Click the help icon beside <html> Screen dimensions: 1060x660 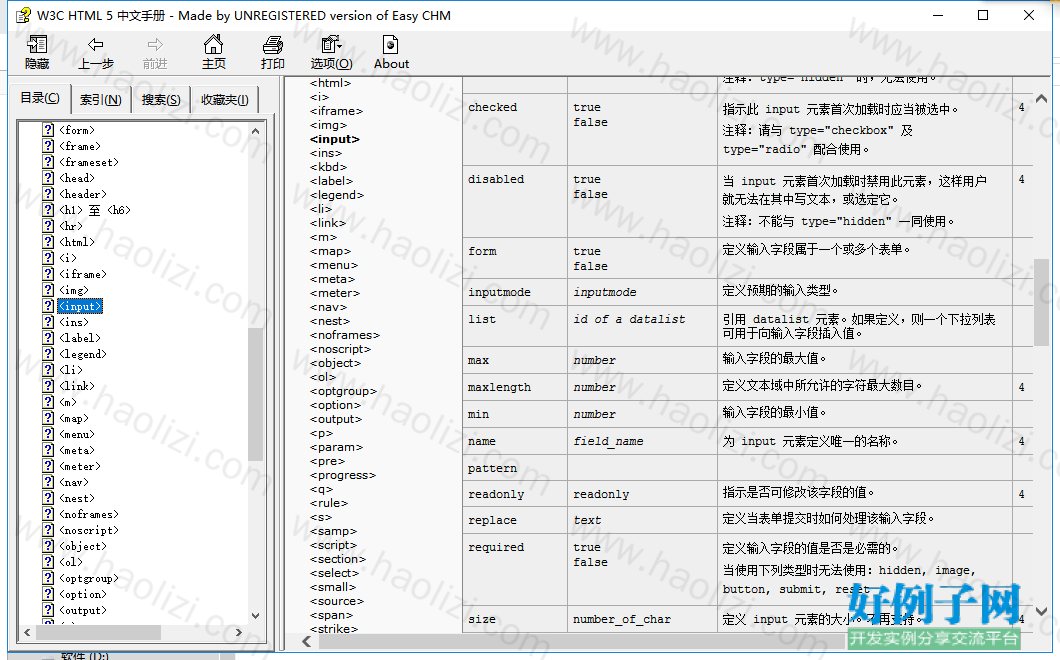48,242
